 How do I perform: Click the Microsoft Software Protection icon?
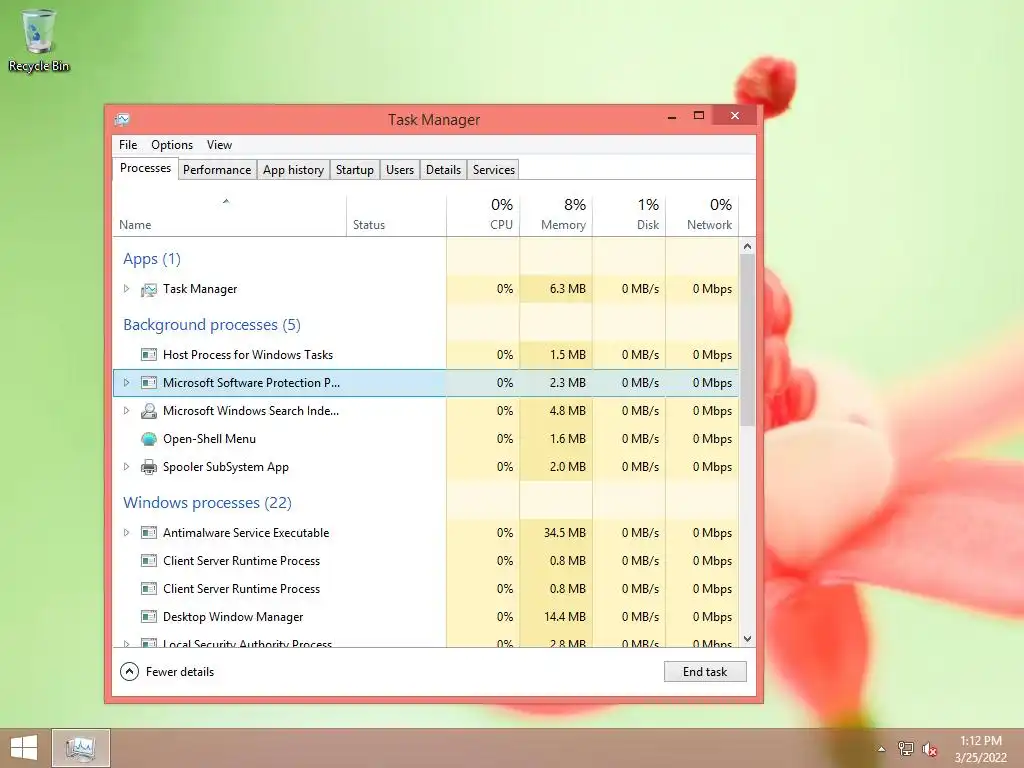tap(149, 383)
